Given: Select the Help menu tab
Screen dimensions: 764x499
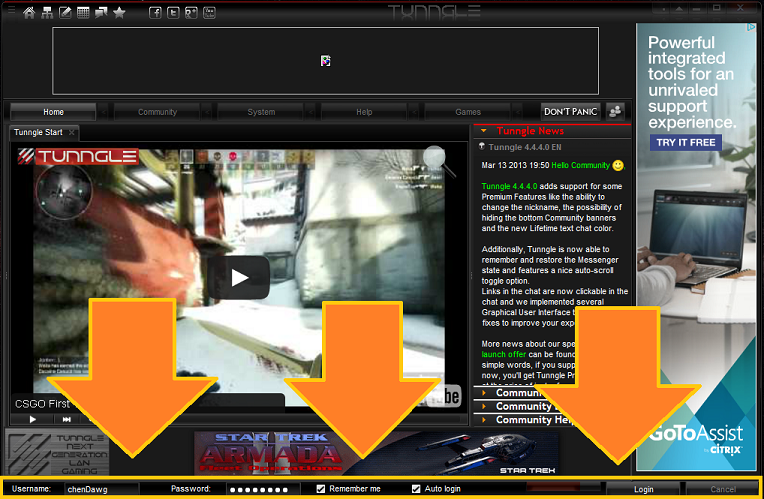Looking at the screenshot, I should (x=364, y=112).
